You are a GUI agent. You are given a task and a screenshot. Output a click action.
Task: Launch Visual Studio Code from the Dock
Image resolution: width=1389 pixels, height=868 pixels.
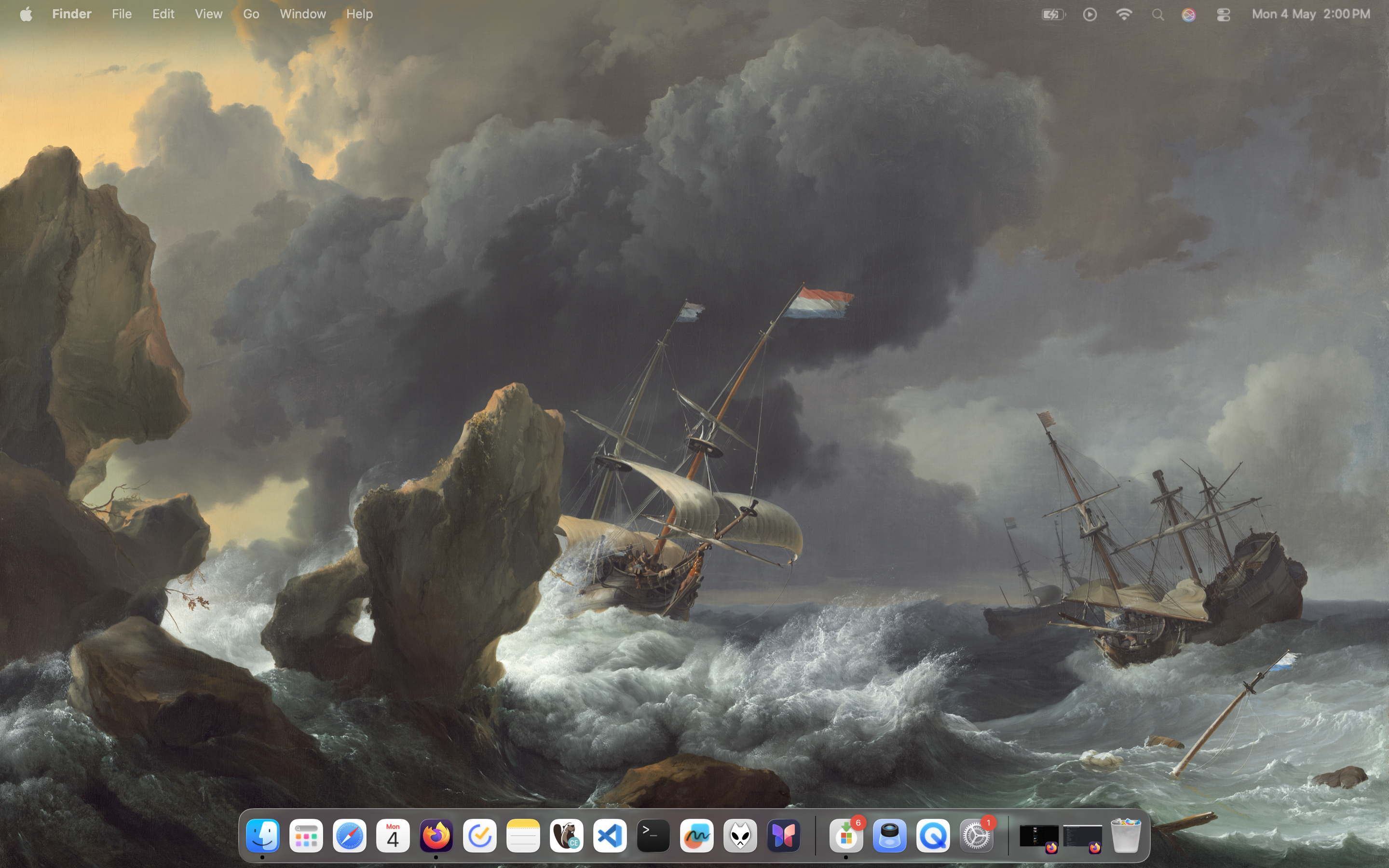coord(610,835)
